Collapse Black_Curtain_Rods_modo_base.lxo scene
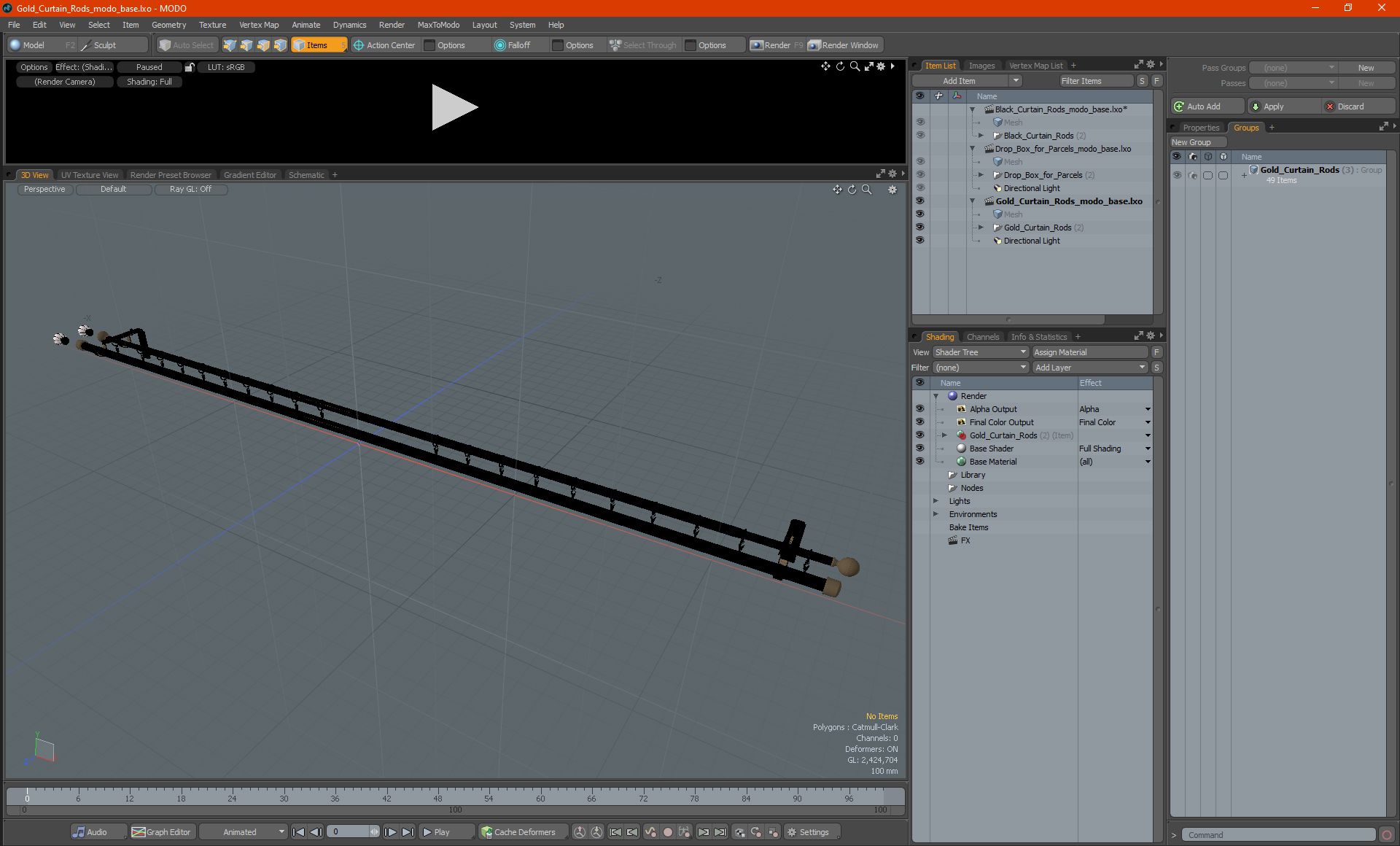 point(973,109)
